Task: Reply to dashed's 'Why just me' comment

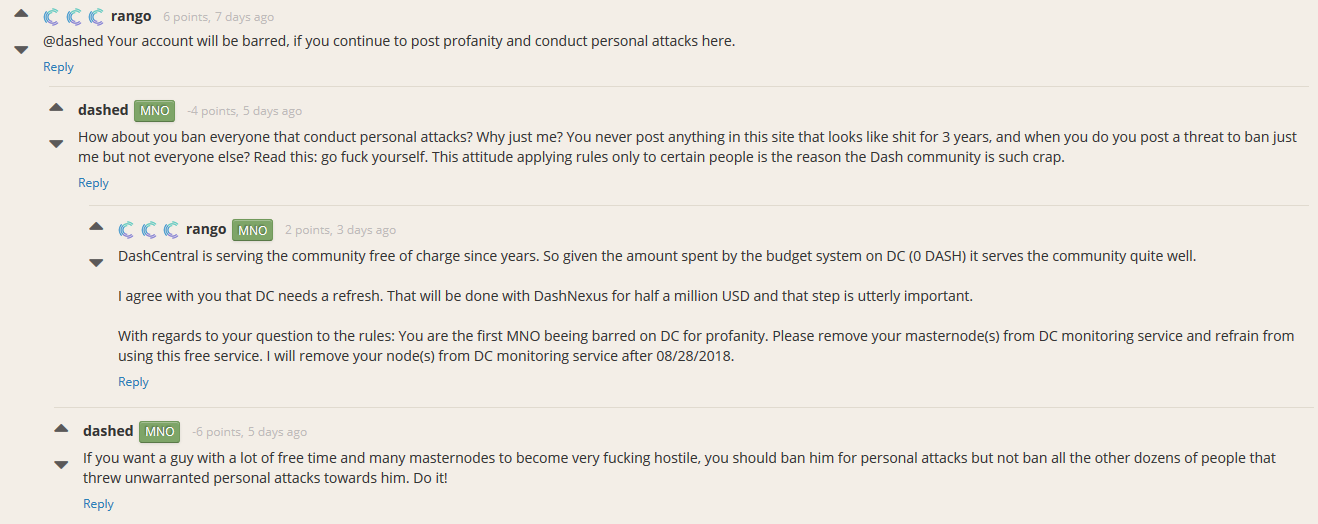Action: pos(94,183)
